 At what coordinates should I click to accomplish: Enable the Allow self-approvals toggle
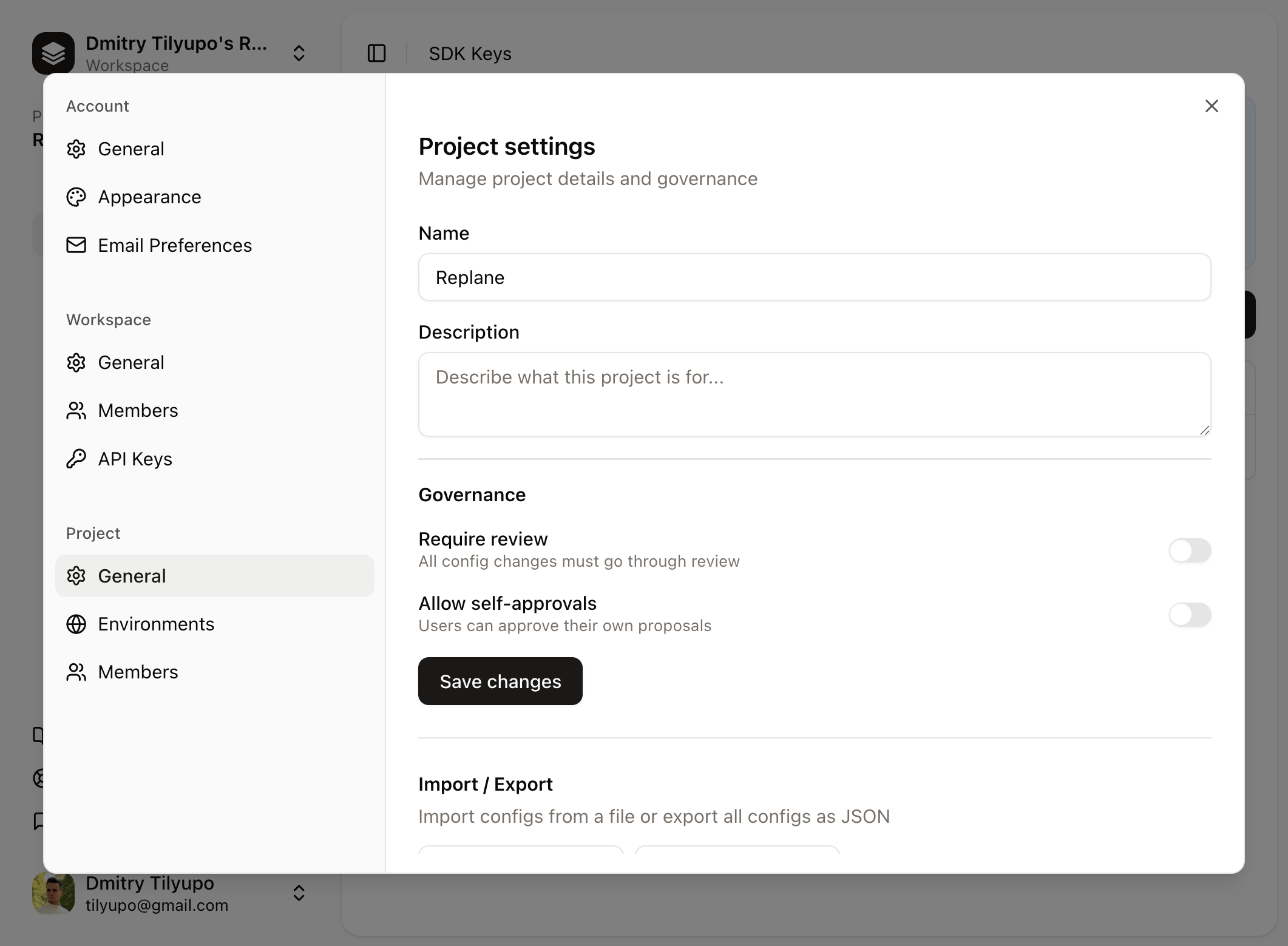pos(1189,615)
